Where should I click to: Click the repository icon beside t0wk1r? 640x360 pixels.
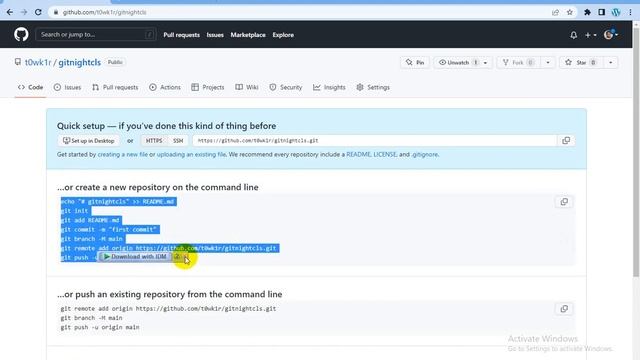coord(18,62)
